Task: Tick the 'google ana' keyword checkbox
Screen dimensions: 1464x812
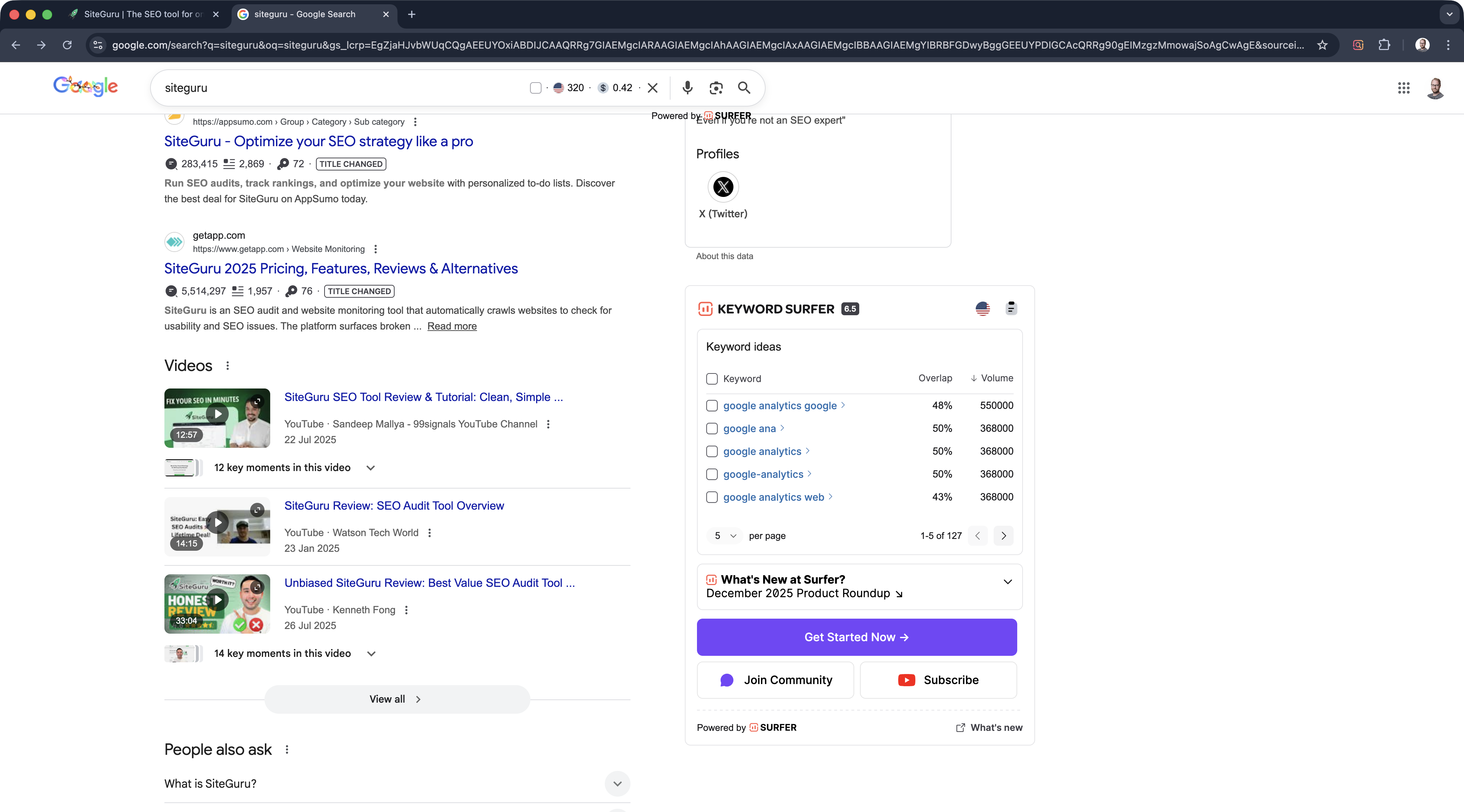Action: click(x=712, y=429)
